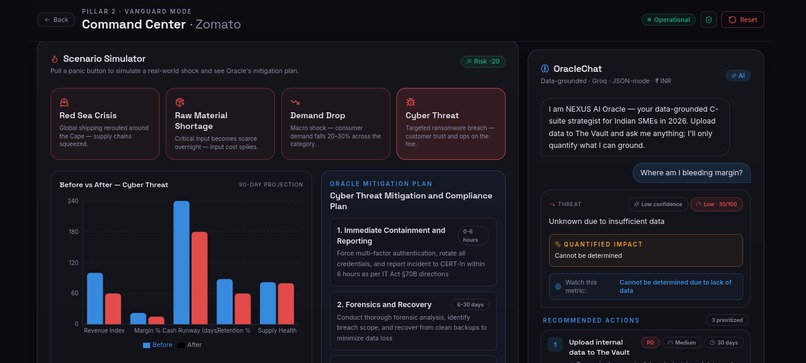Open action 1 Upload internal data to The Vault
806x363 pixels.
click(645, 347)
